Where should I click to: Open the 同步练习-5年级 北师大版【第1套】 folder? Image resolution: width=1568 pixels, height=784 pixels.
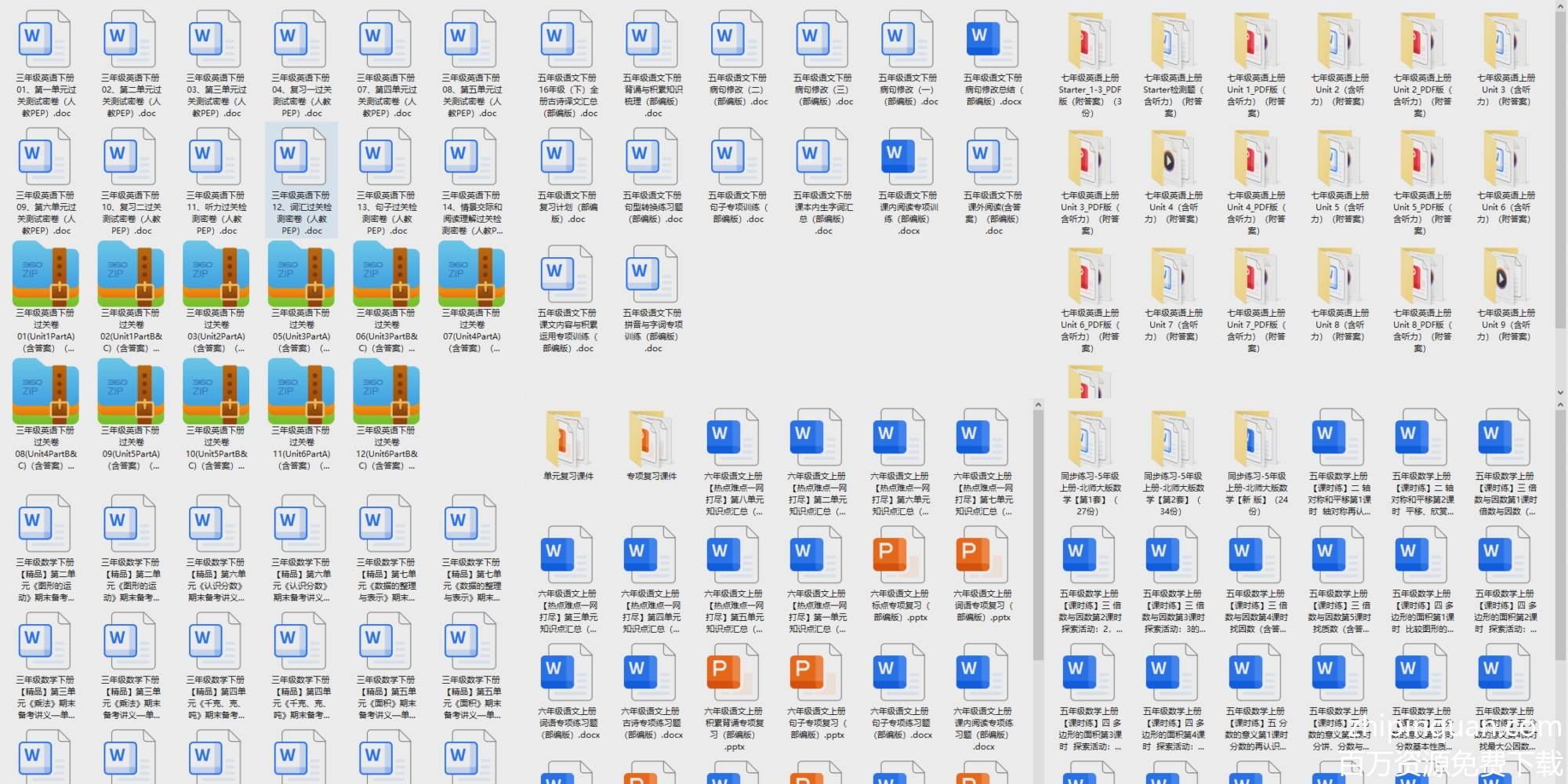point(1090,438)
